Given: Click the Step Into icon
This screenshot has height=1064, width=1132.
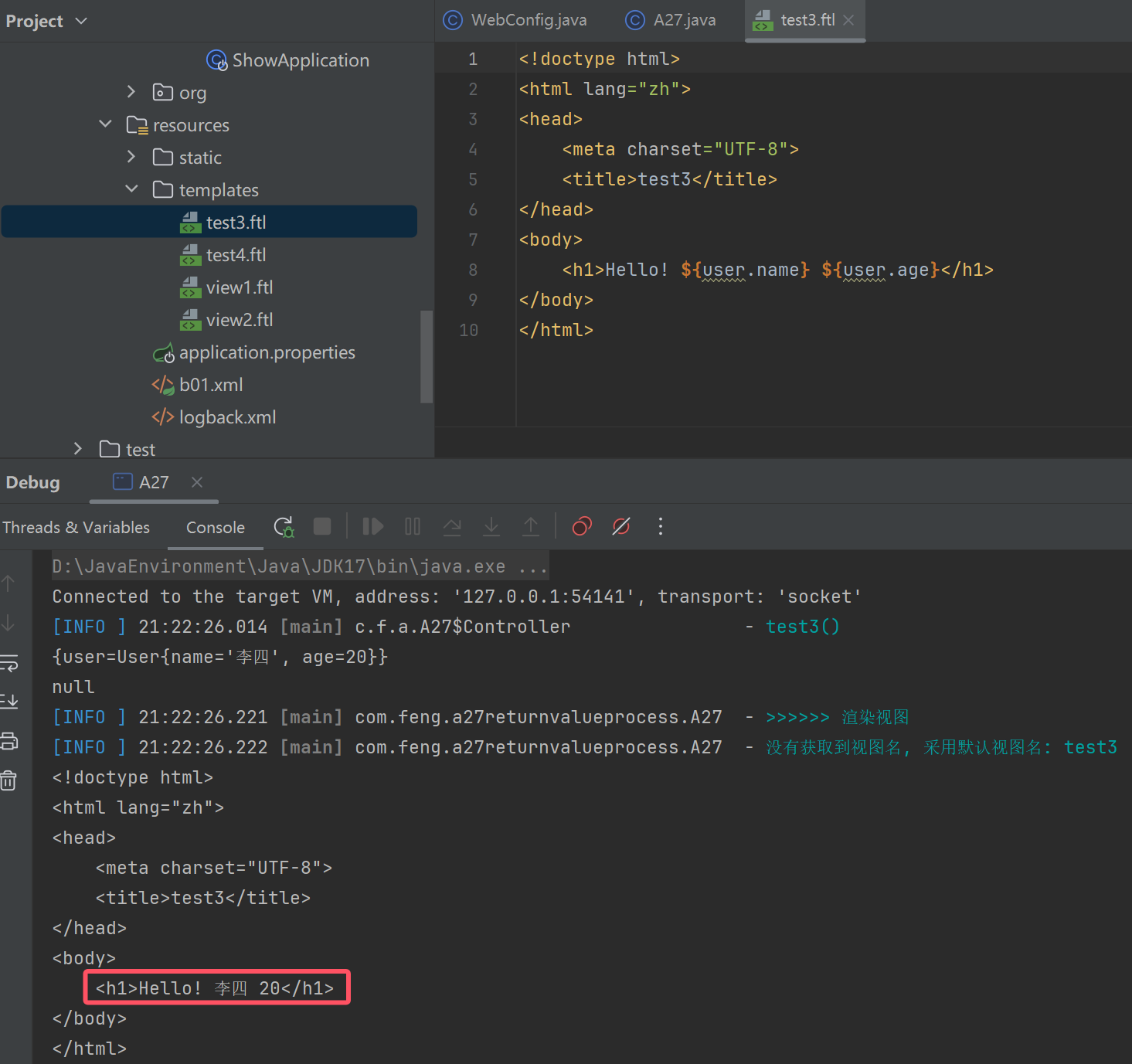Looking at the screenshot, I should click(x=491, y=527).
